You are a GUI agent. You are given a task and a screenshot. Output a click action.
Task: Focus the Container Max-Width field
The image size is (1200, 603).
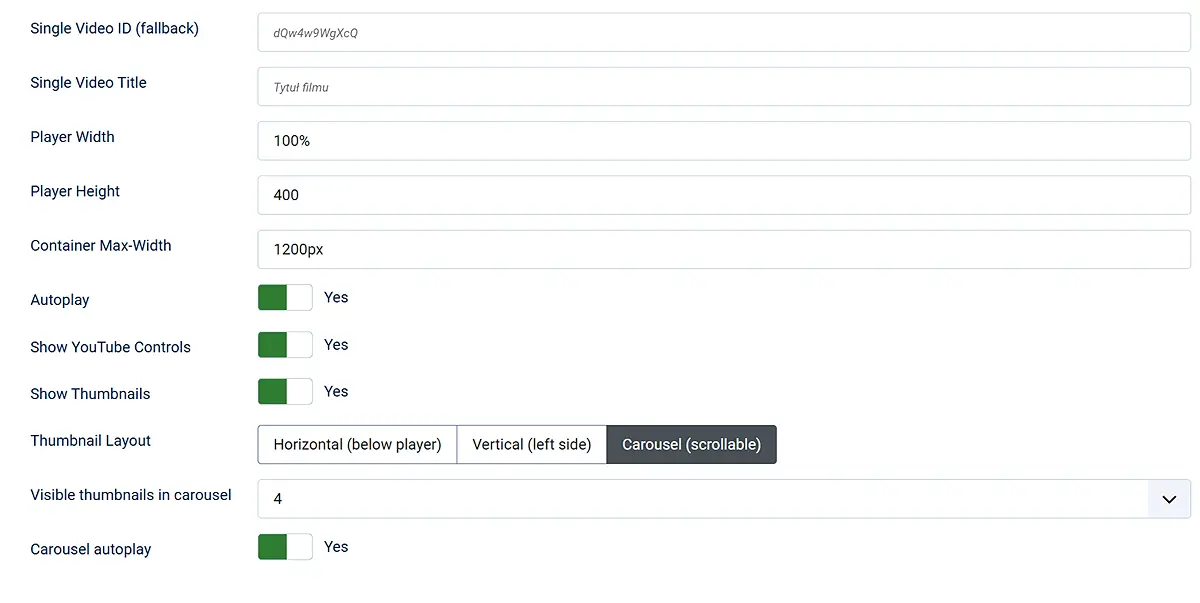click(x=723, y=249)
